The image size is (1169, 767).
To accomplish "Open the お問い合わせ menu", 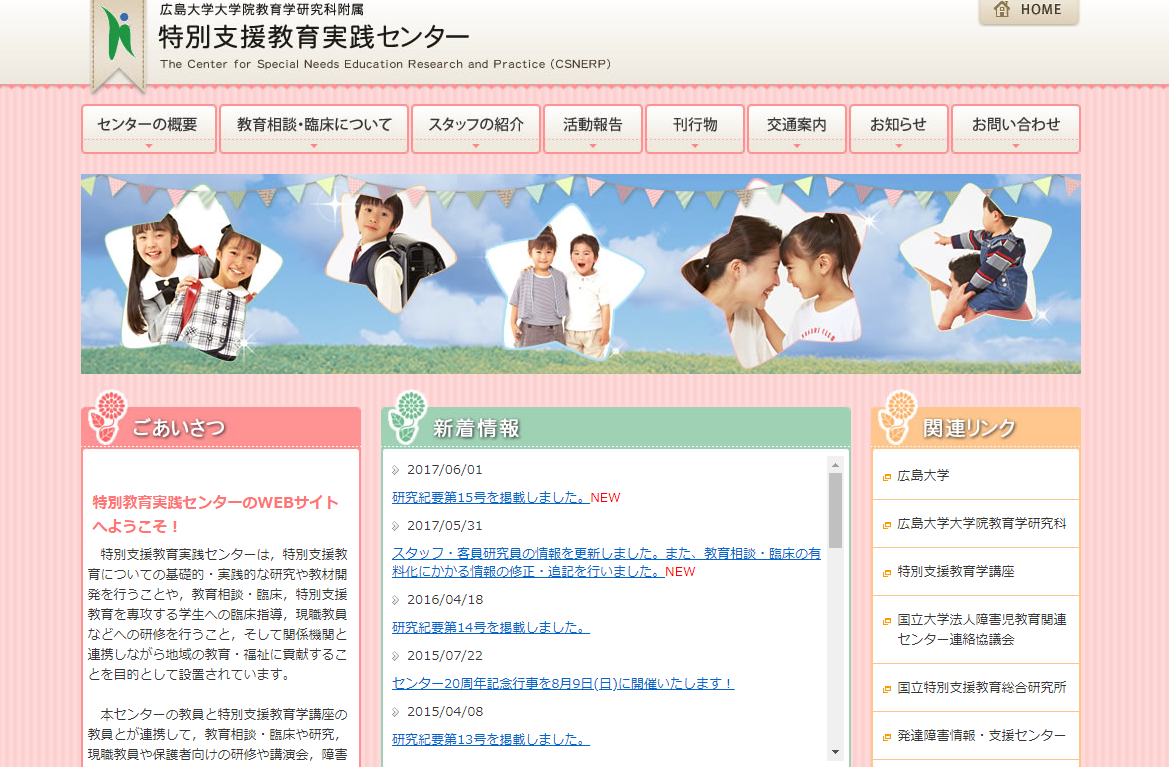I will click(1015, 129).
